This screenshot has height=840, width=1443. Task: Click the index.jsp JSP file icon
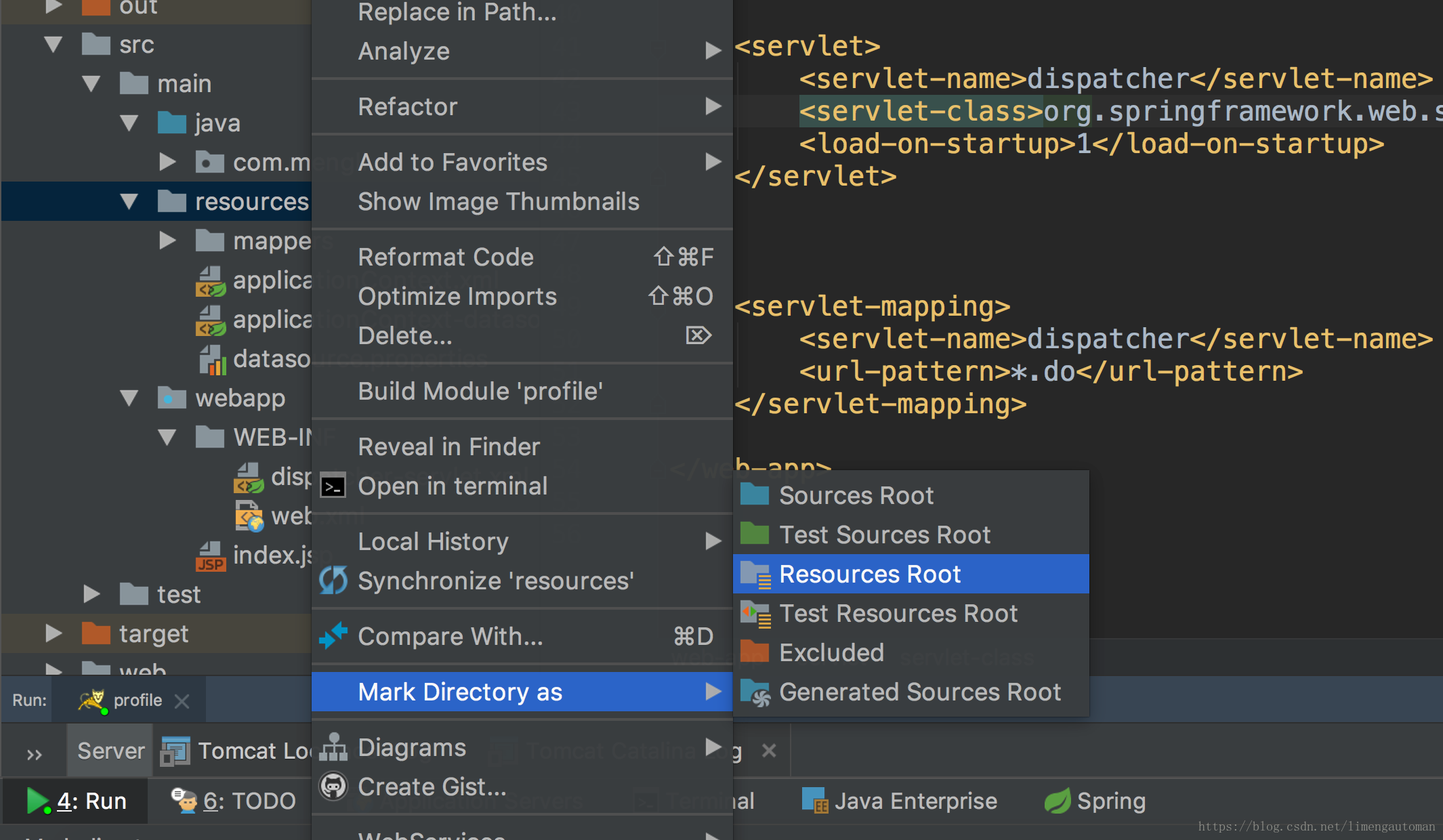click(x=210, y=555)
